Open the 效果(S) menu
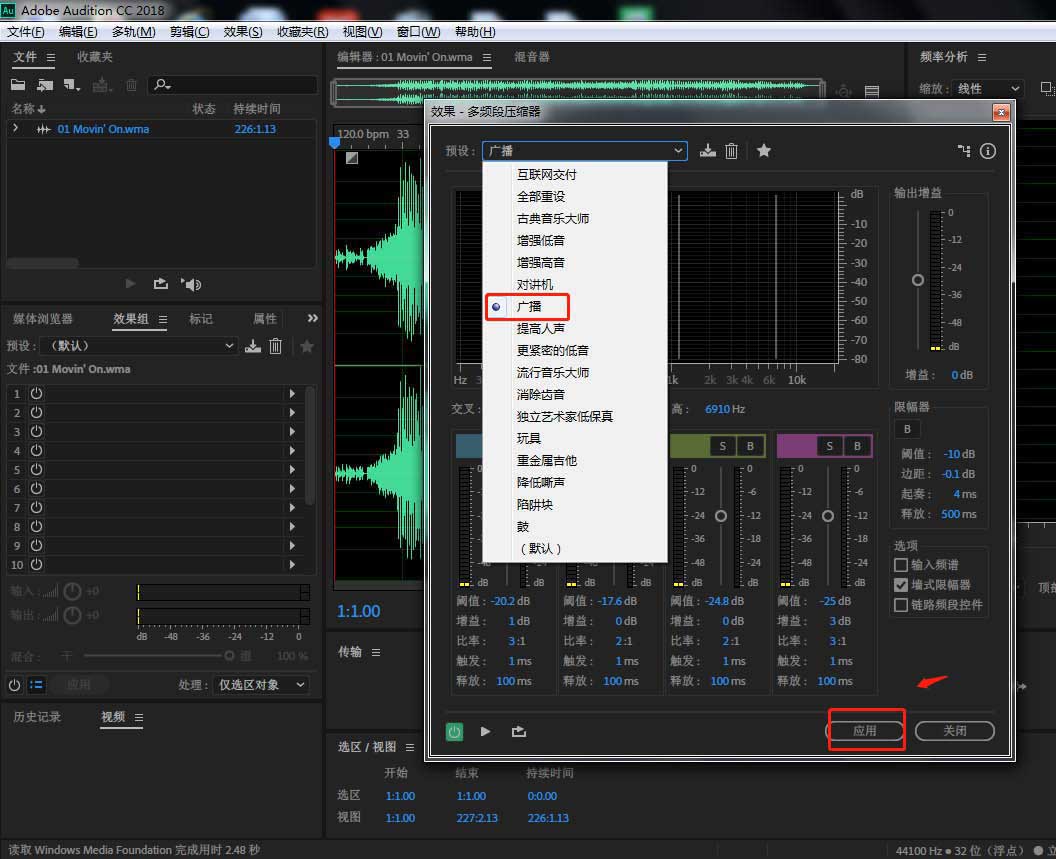The width and height of the screenshot is (1056, 859). click(x=243, y=32)
